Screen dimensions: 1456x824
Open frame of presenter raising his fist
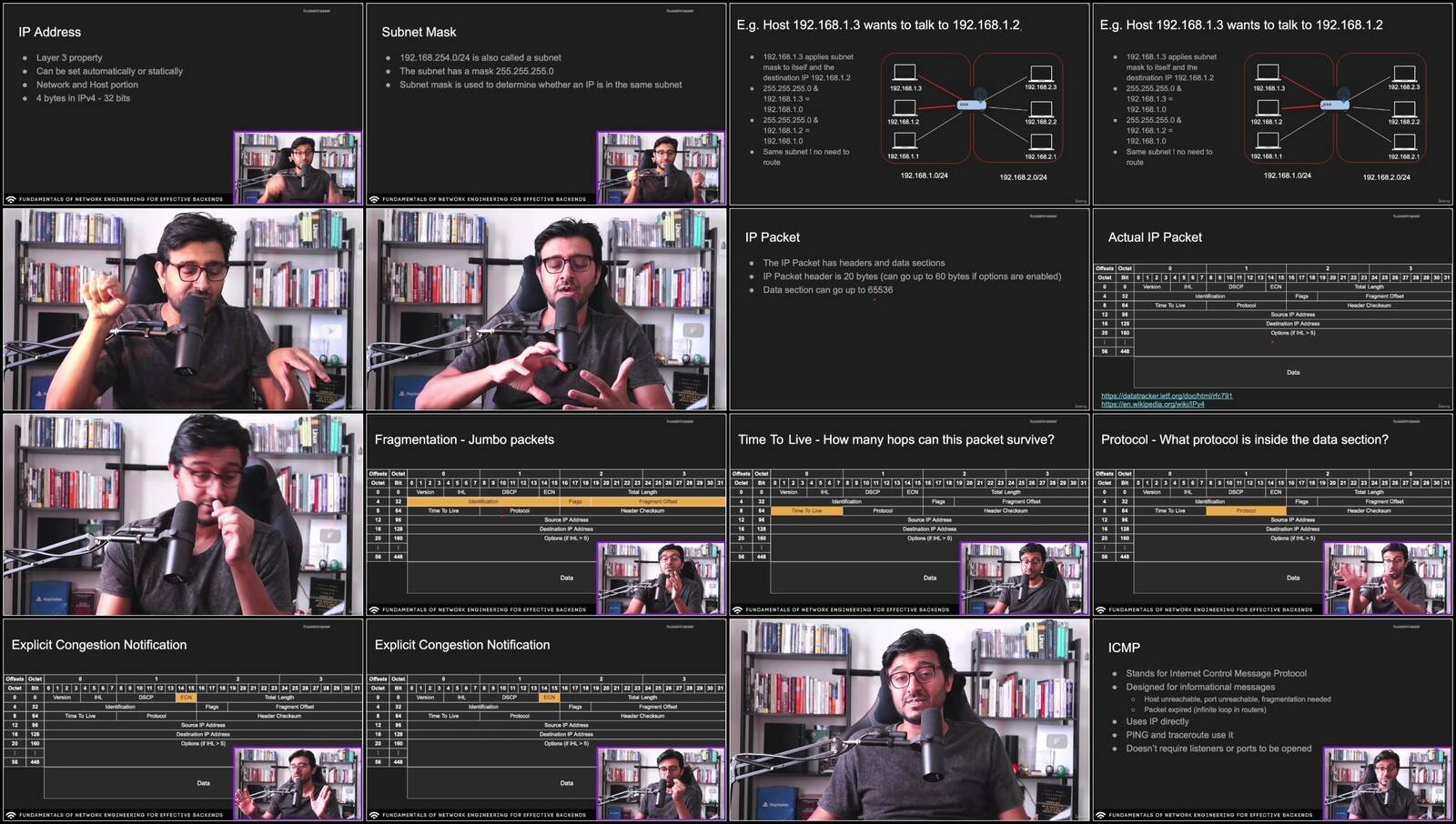coord(182,309)
